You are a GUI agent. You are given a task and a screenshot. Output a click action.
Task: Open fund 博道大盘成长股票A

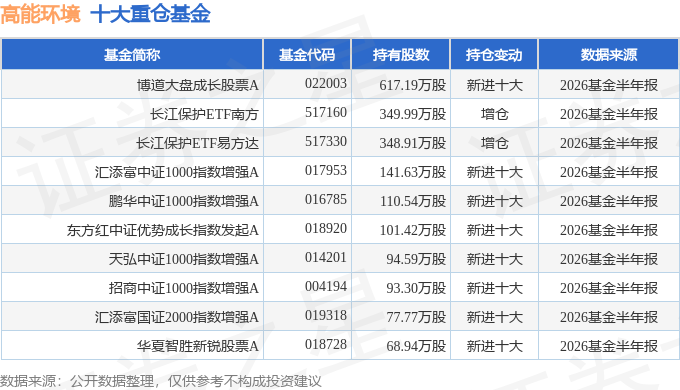tap(198, 85)
